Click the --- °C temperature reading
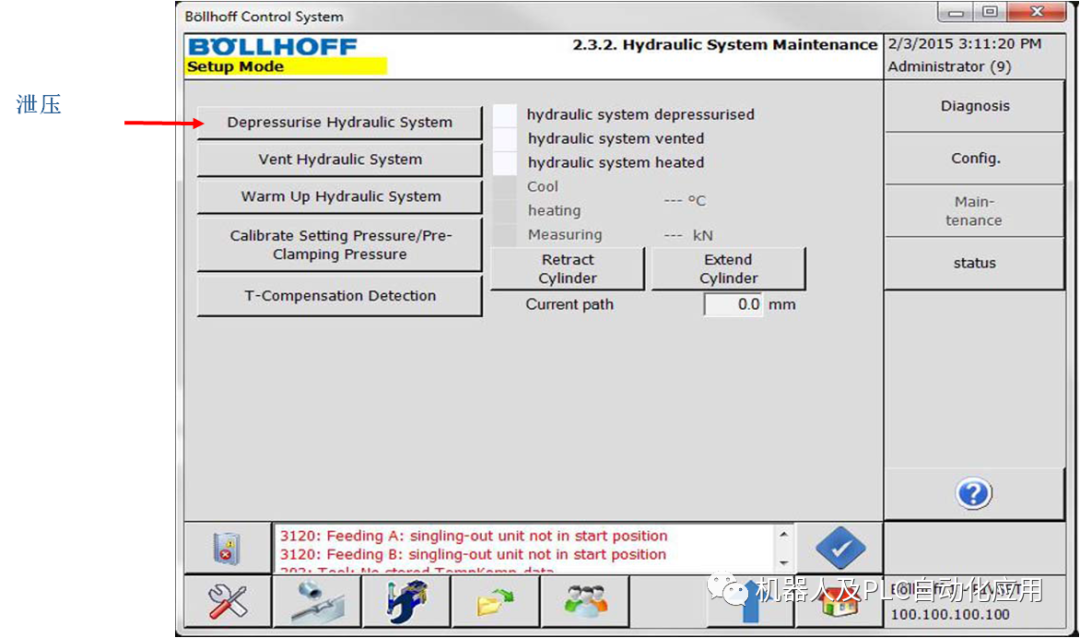 point(685,201)
